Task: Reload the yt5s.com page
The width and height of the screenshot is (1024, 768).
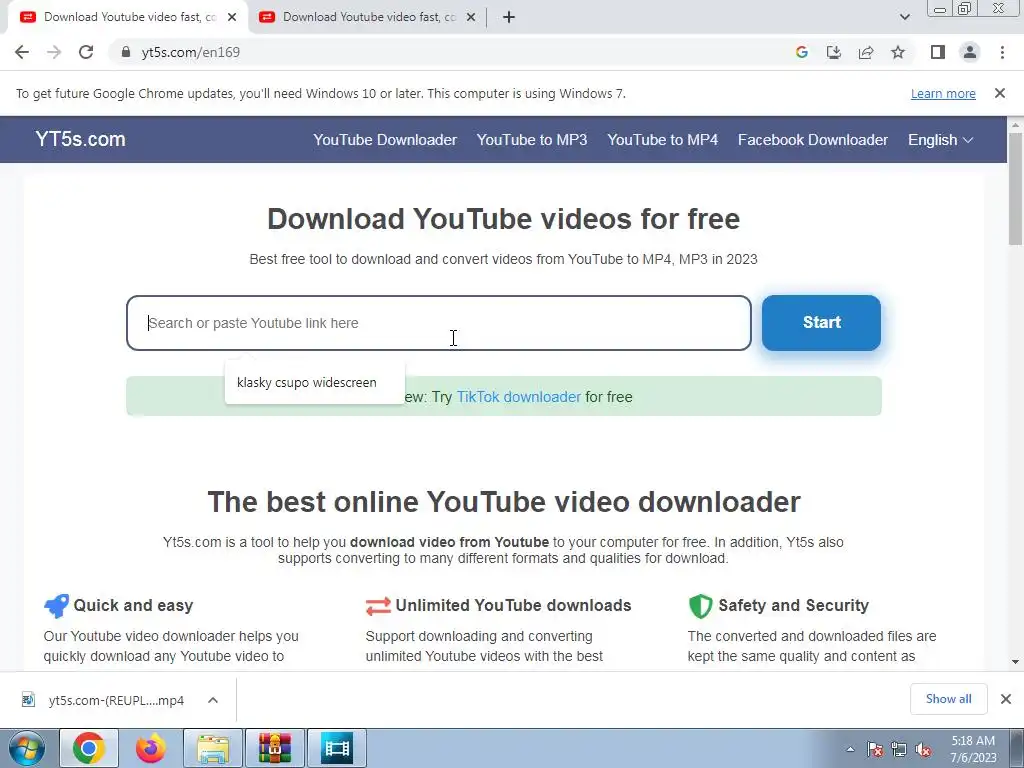Action: tap(86, 52)
